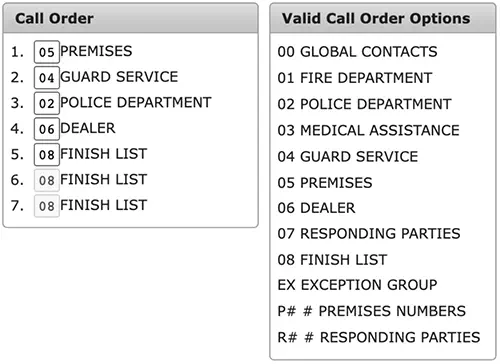This screenshot has width=500, height=364.
Task: Select R# RESPONDING PARTIES option
Action: [x=379, y=337]
